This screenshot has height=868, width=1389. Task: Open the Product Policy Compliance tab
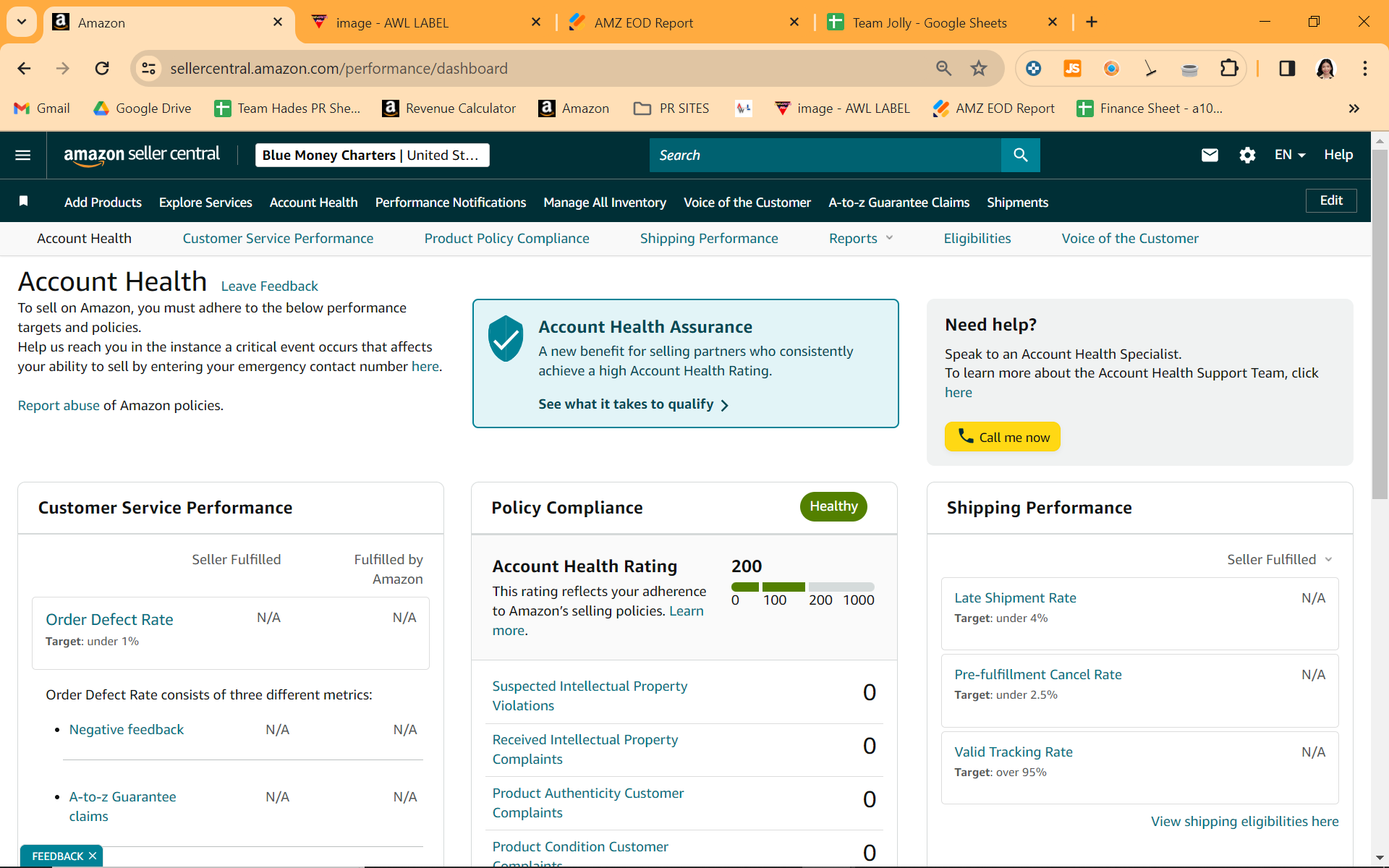(x=506, y=239)
